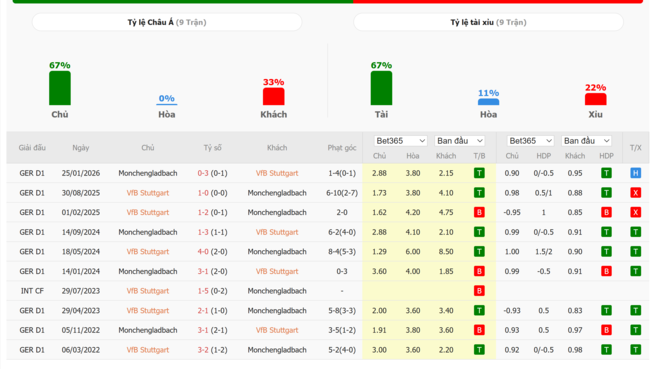The width and height of the screenshot is (650, 369).
Task: Open VfB Stuttgart link in 25/01/2026 row
Action: pyautogui.click(x=277, y=173)
